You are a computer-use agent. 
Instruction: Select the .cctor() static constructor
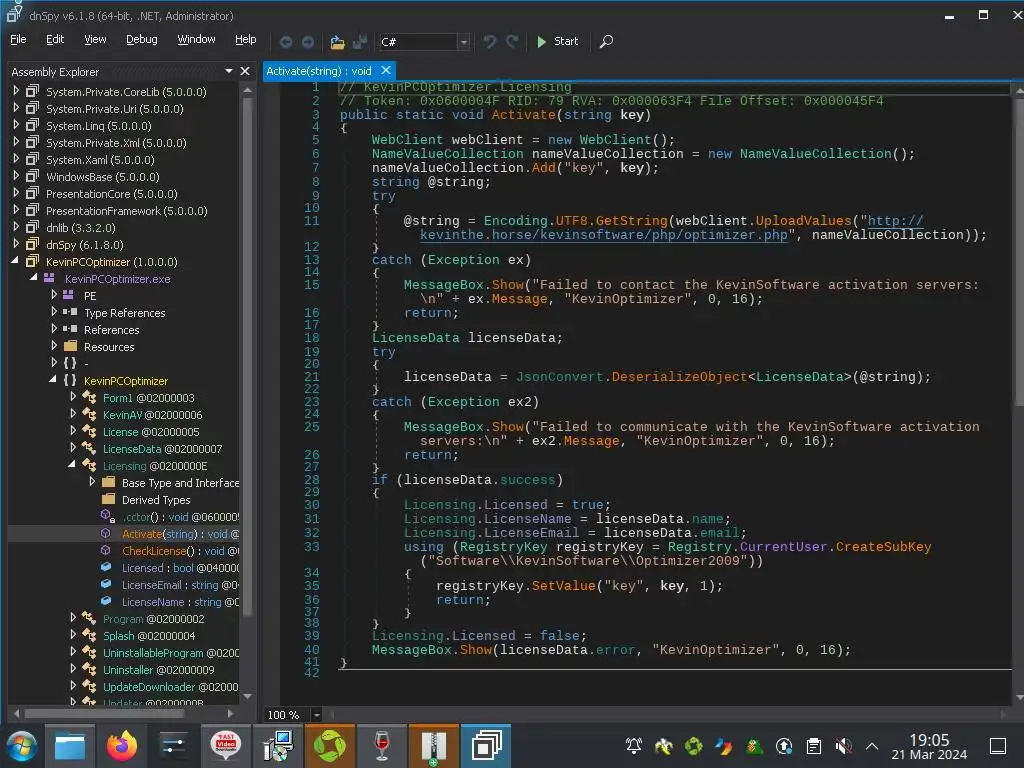point(180,517)
